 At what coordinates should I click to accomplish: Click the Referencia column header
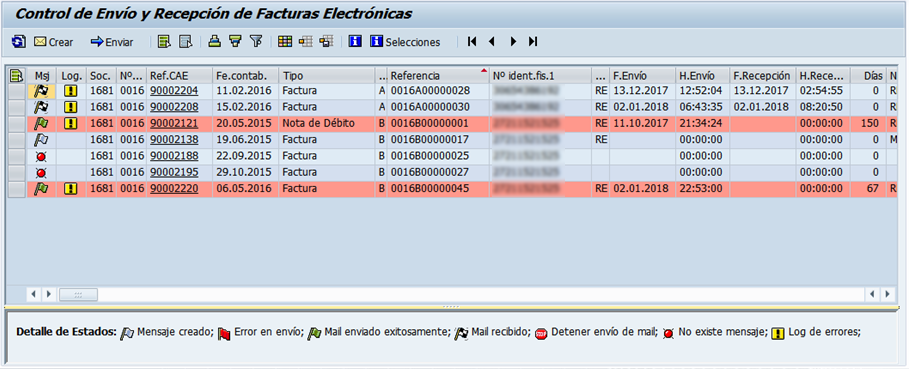tap(438, 75)
